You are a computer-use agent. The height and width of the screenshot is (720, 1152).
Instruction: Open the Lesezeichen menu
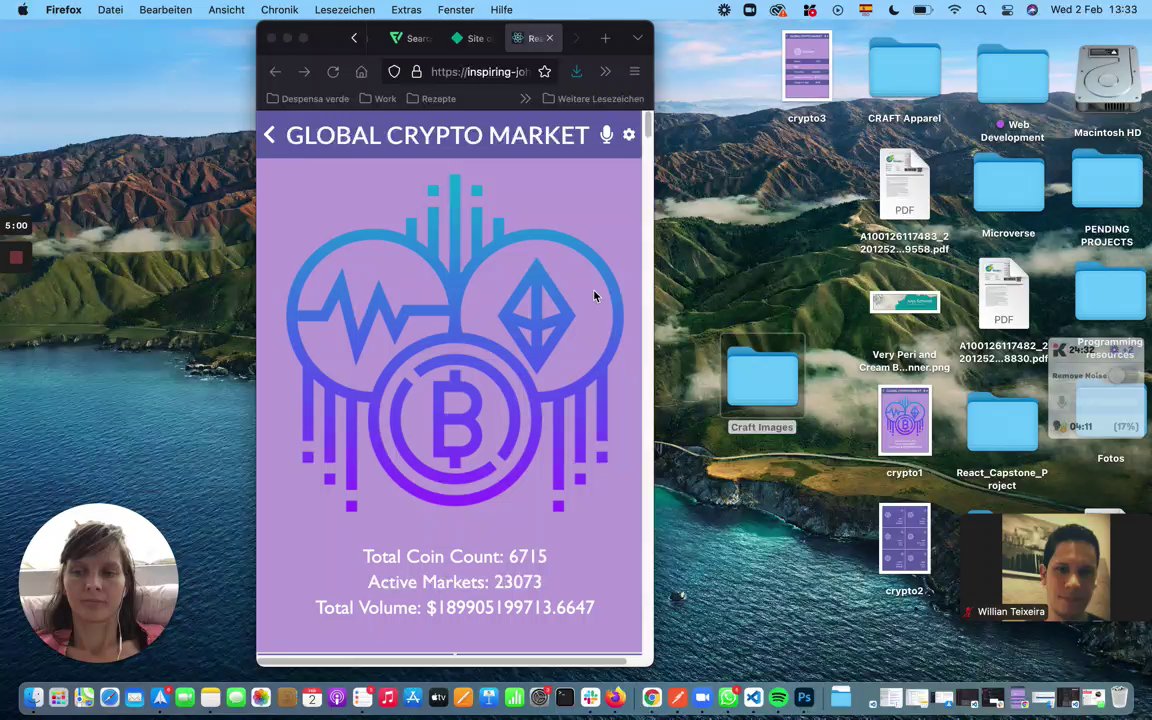coord(345,10)
